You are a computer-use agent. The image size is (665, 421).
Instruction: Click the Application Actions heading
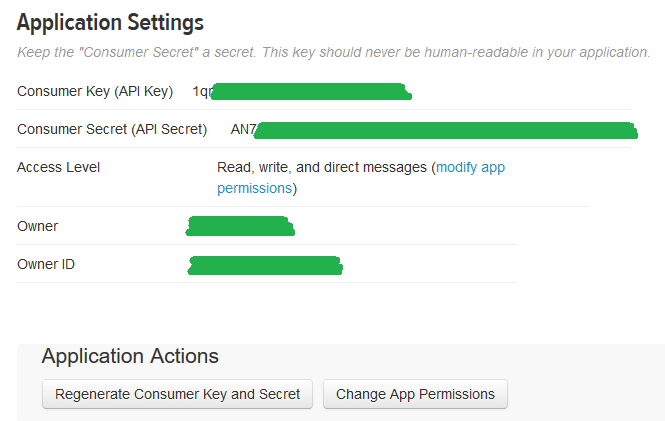coord(130,356)
